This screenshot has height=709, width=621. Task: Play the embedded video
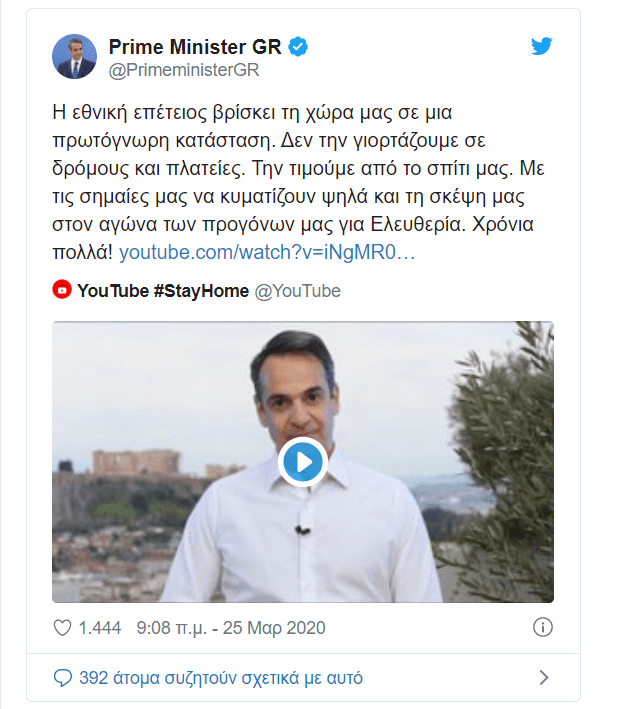(302, 462)
